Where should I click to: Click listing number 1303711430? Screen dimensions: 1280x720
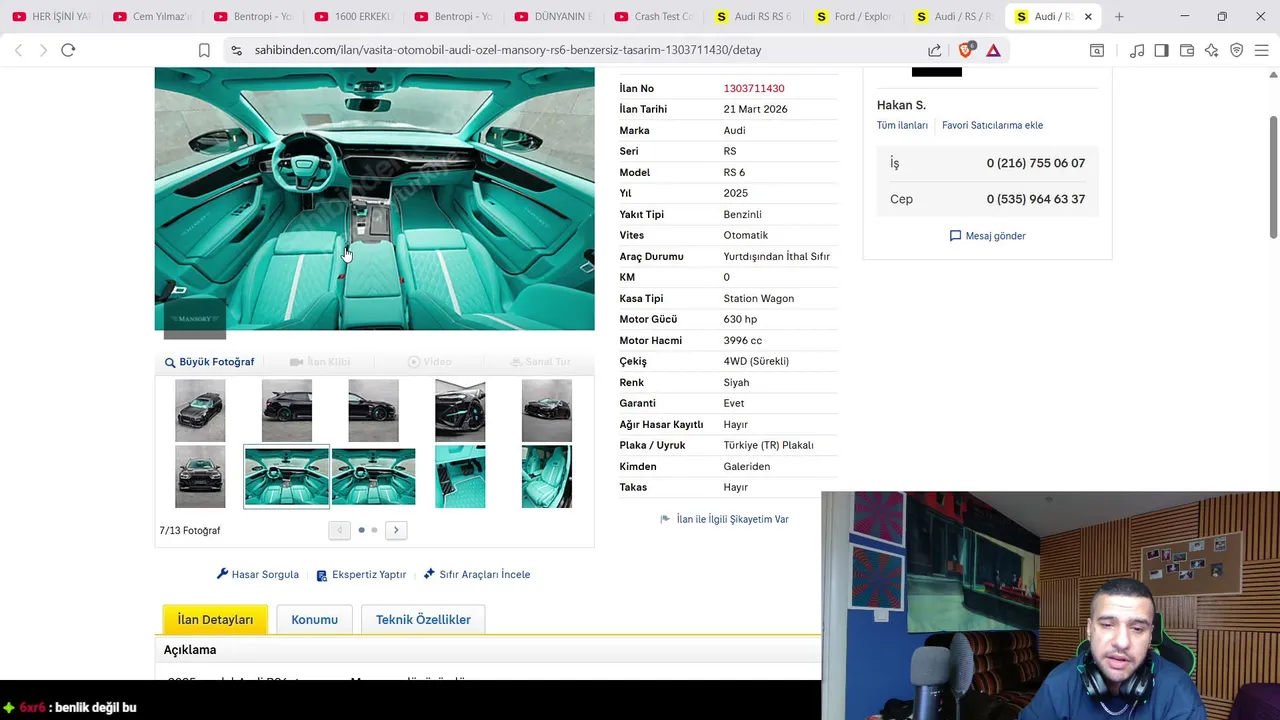(x=754, y=89)
